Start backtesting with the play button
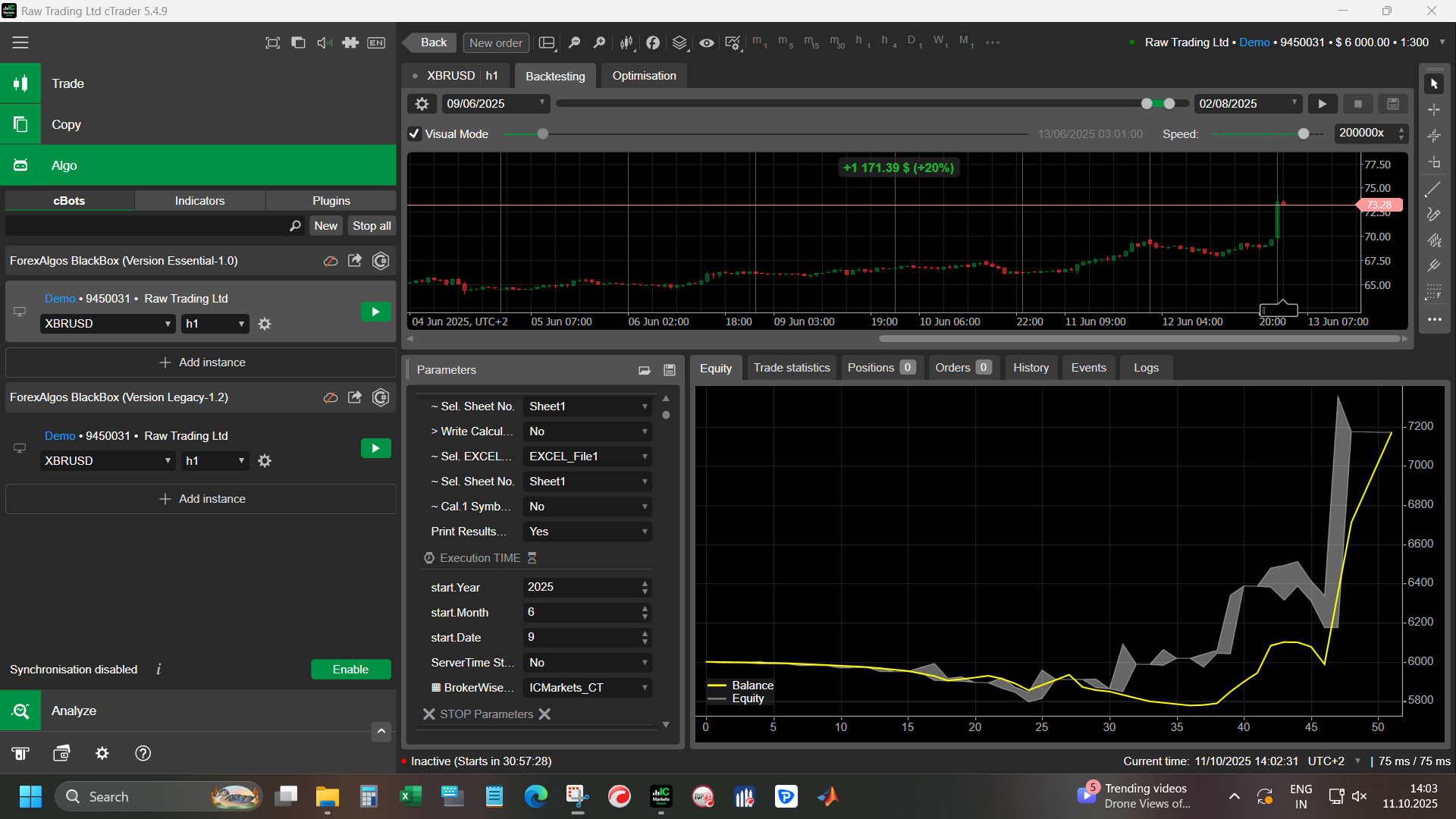This screenshot has width=1456, height=819. pos(1323,104)
